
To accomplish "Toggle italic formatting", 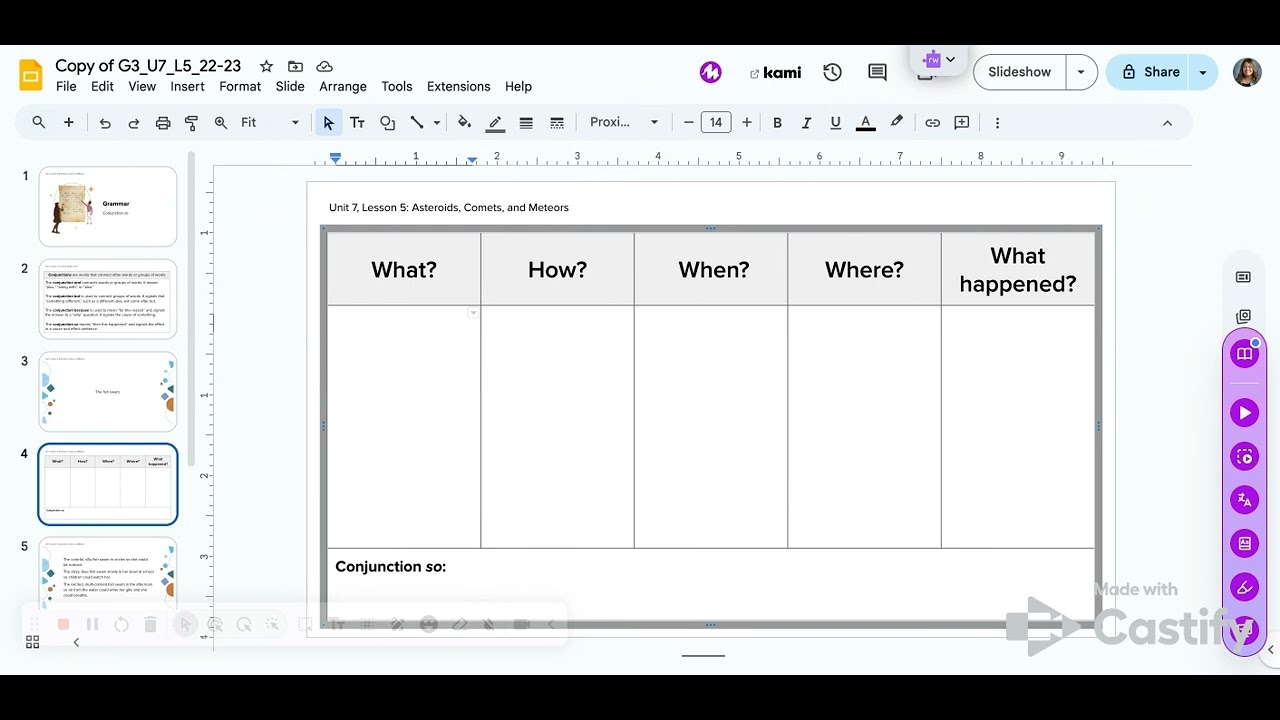I will [806, 123].
